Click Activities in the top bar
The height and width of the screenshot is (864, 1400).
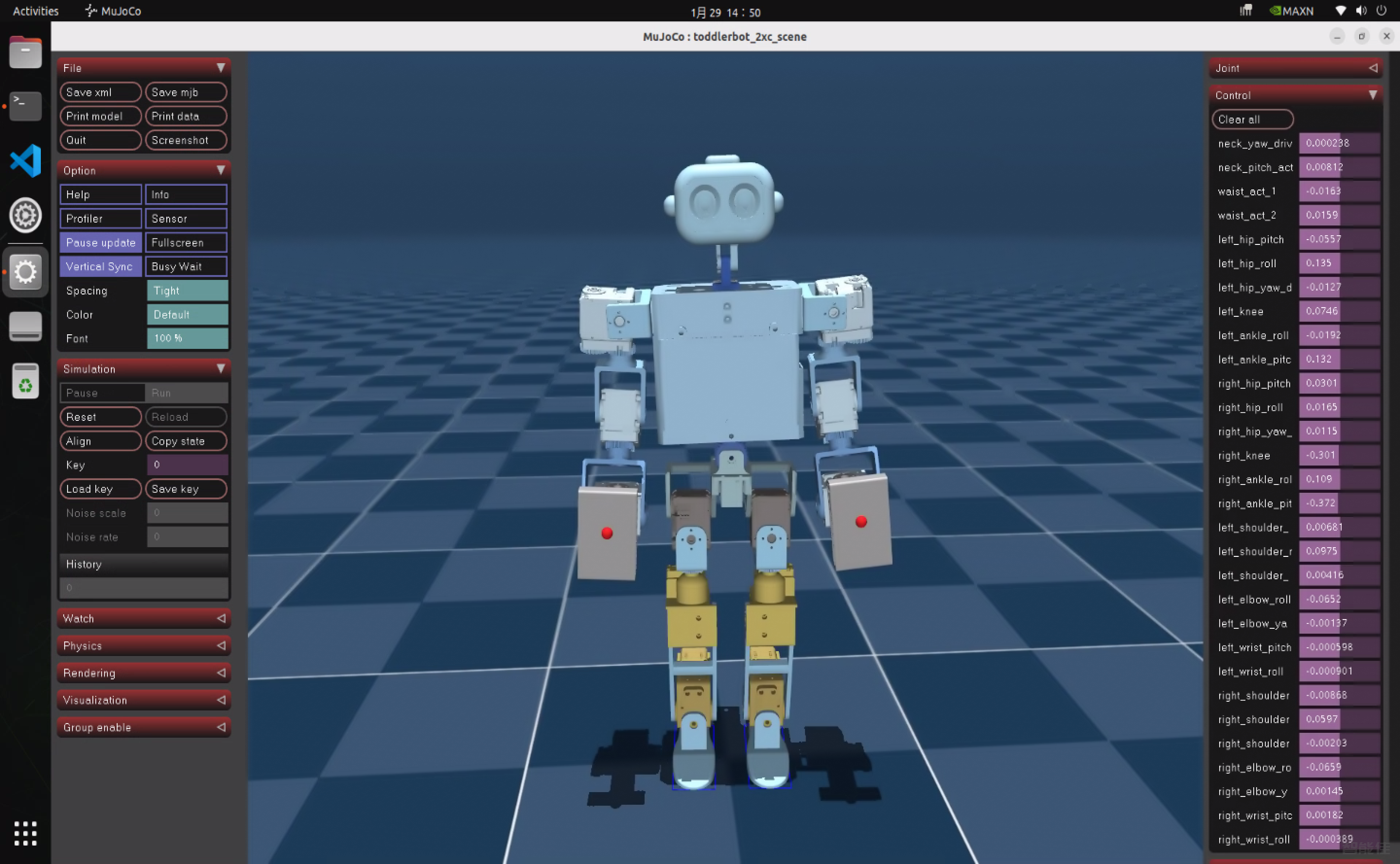point(35,10)
